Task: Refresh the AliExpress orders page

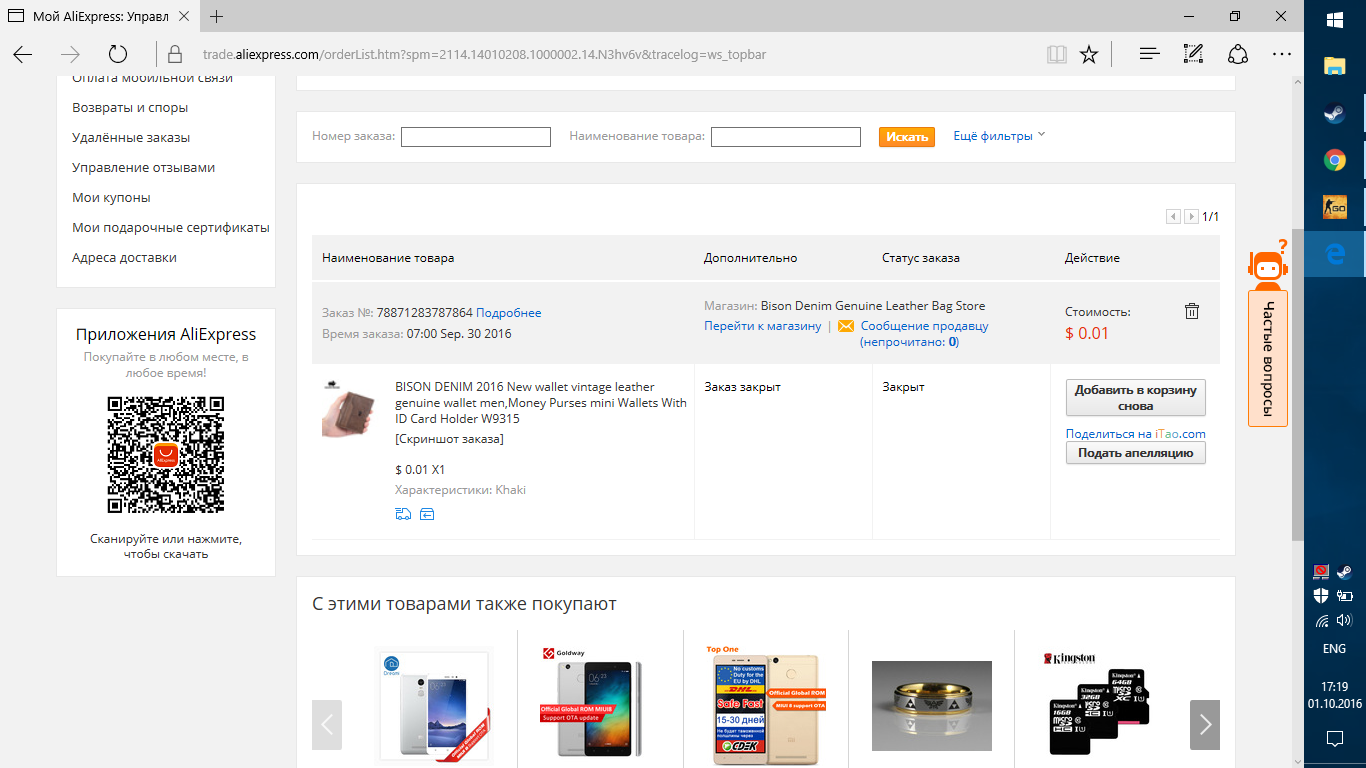Action: click(118, 54)
